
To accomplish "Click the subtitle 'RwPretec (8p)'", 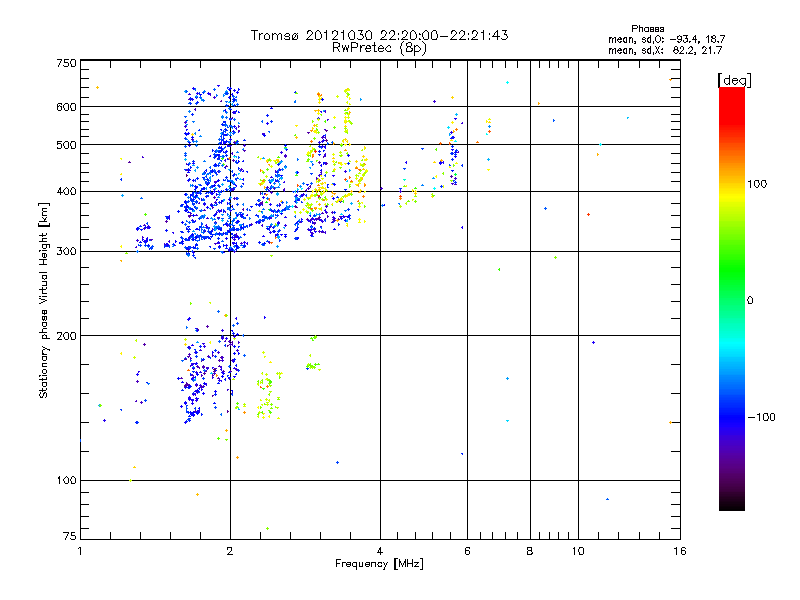I will [379, 48].
